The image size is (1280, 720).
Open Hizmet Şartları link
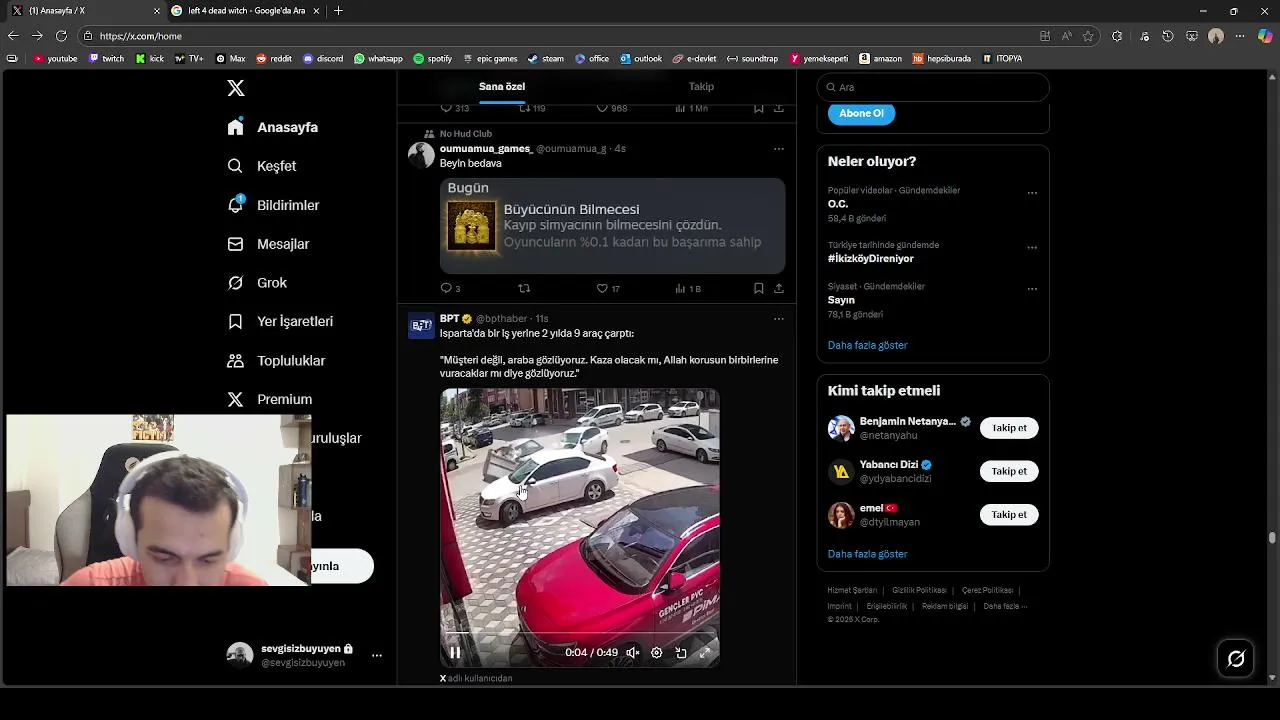(x=852, y=591)
